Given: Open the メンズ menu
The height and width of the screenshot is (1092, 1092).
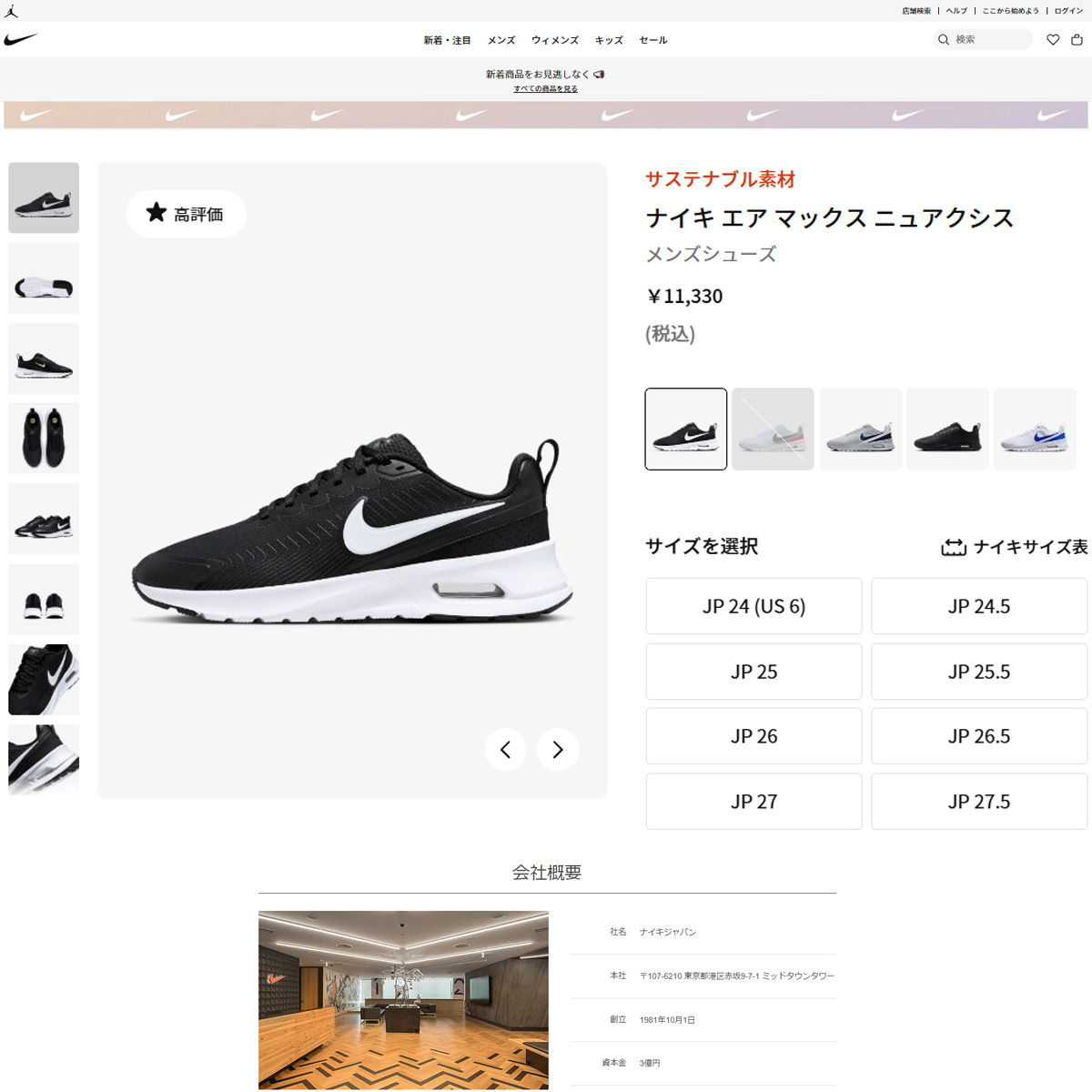Looking at the screenshot, I should tap(501, 40).
